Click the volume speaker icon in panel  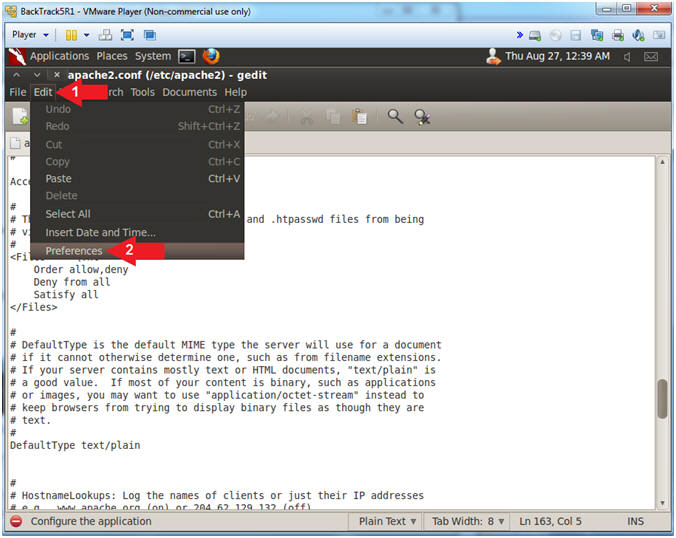[627, 56]
